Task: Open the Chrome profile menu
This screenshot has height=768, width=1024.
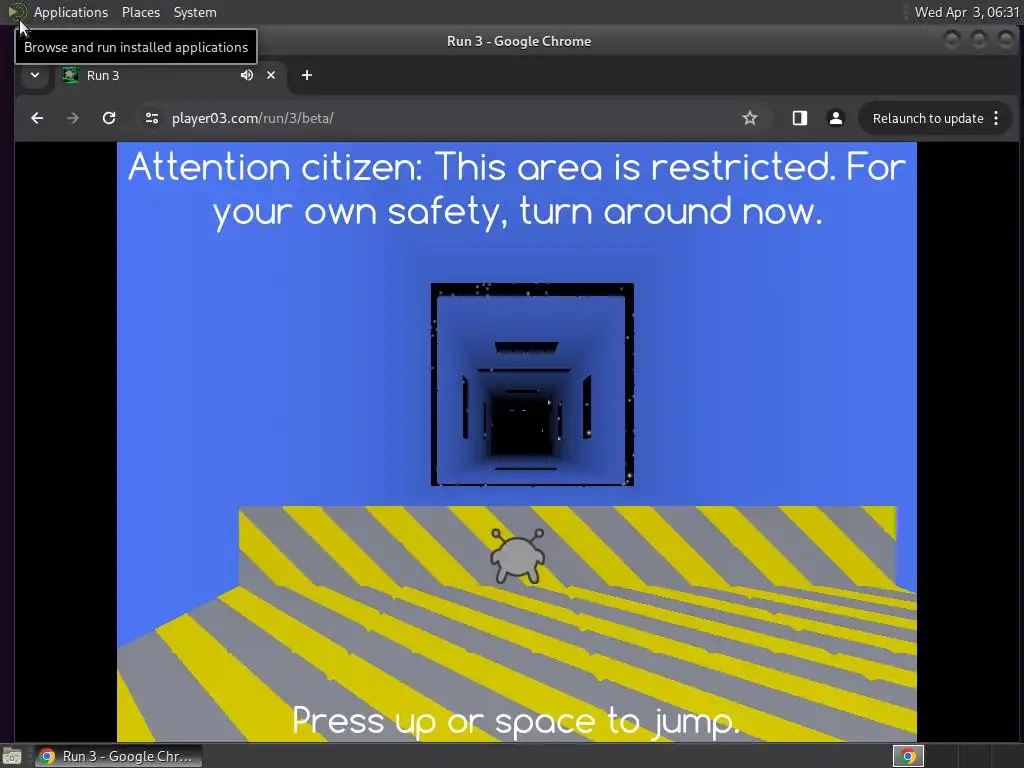Action: pyautogui.click(x=835, y=118)
